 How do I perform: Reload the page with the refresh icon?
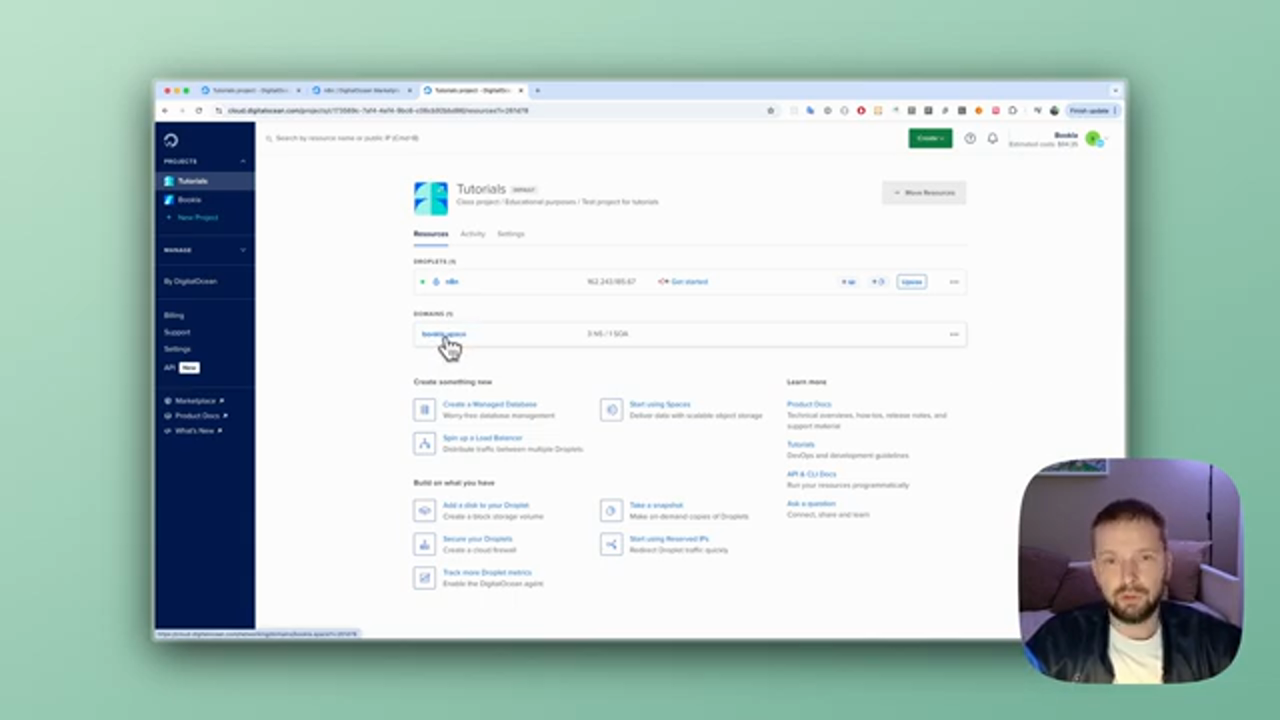point(199,110)
